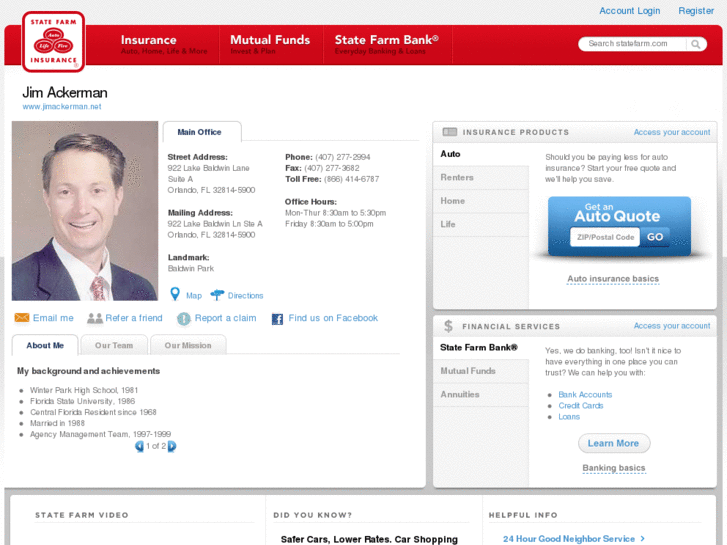Select Life insurance product tab
The width and height of the screenshot is (727, 545).
pyautogui.click(x=480, y=224)
